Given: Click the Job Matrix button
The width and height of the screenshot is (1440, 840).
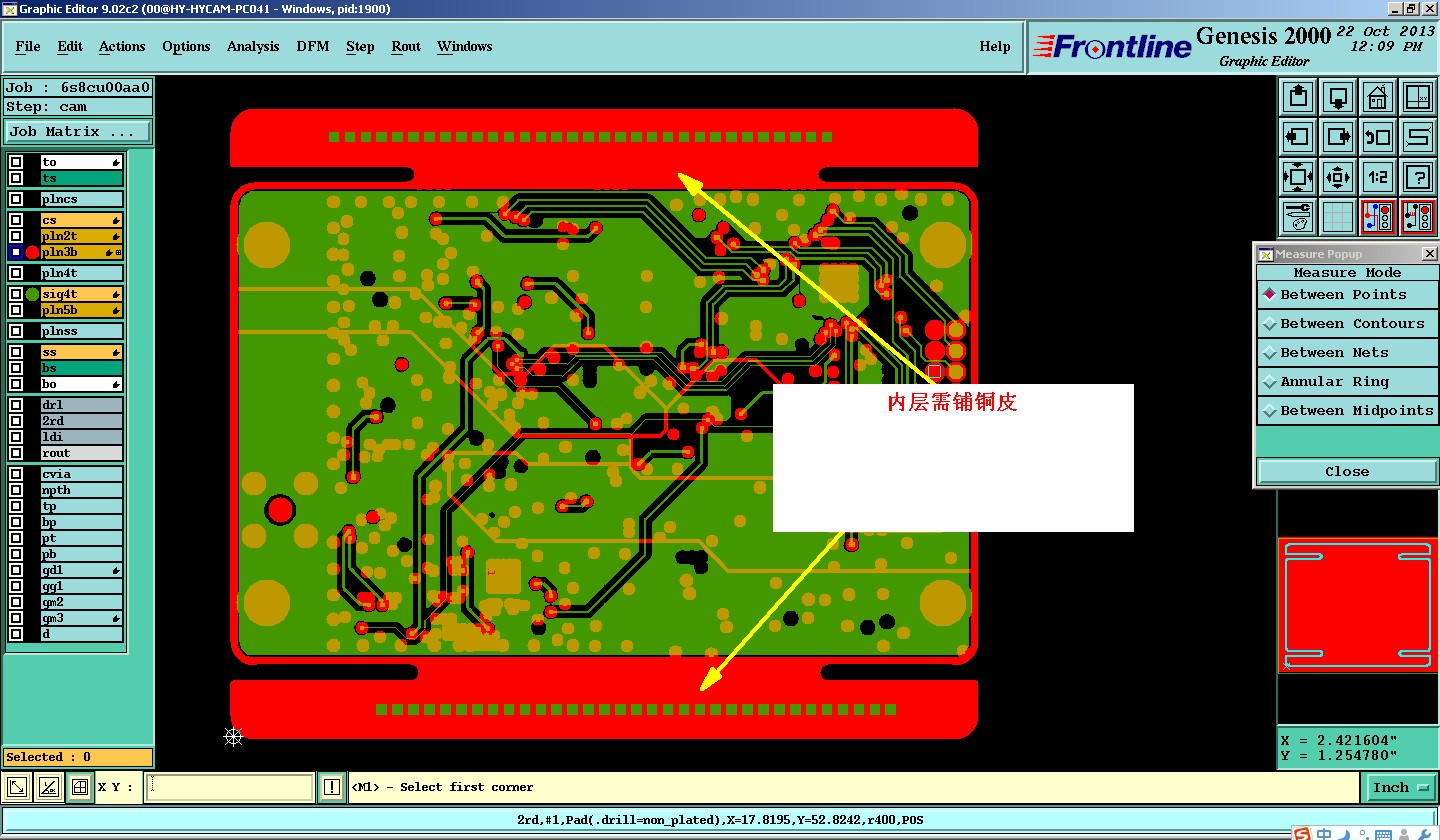Looking at the screenshot, I should click(78, 132).
